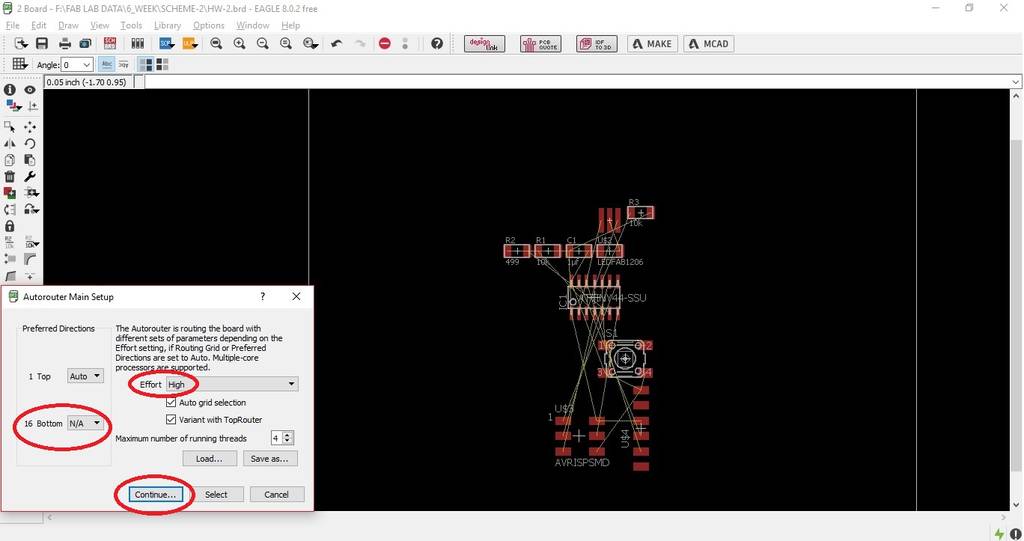Click the Autodesk MAKE button

652,44
